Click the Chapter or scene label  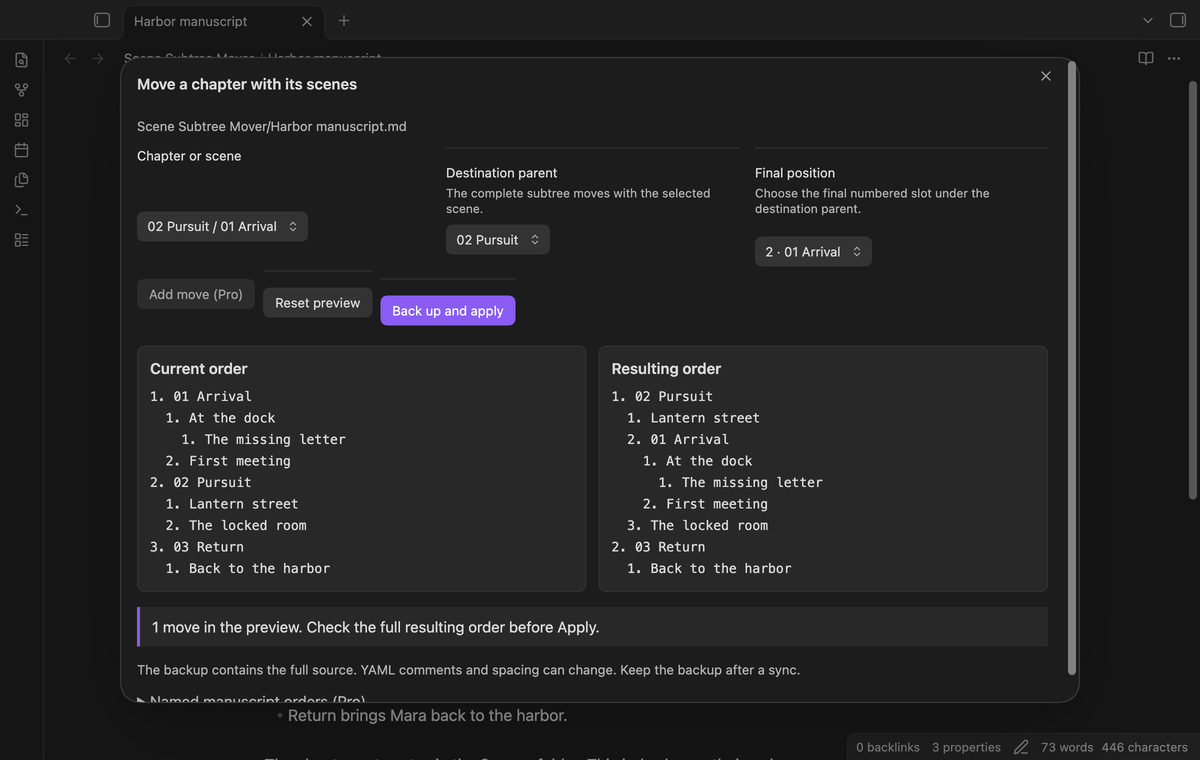[x=189, y=156]
